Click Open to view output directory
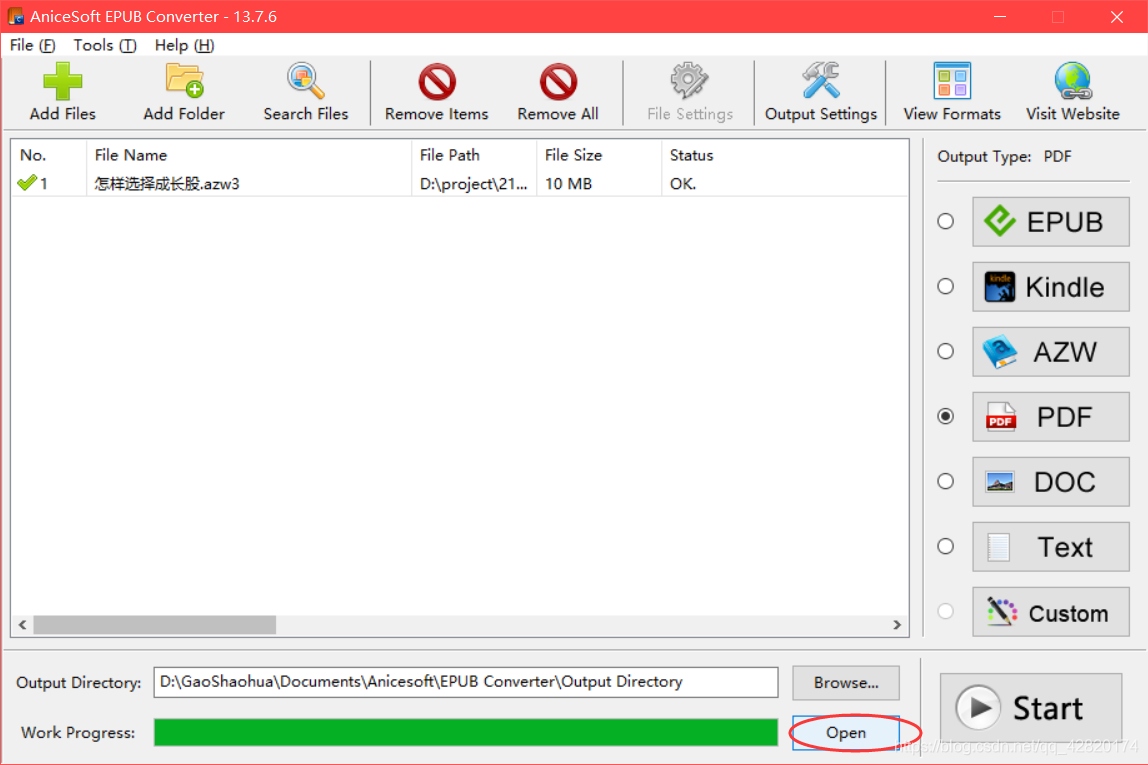Viewport: 1148px width, 765px height. [846, 733]
